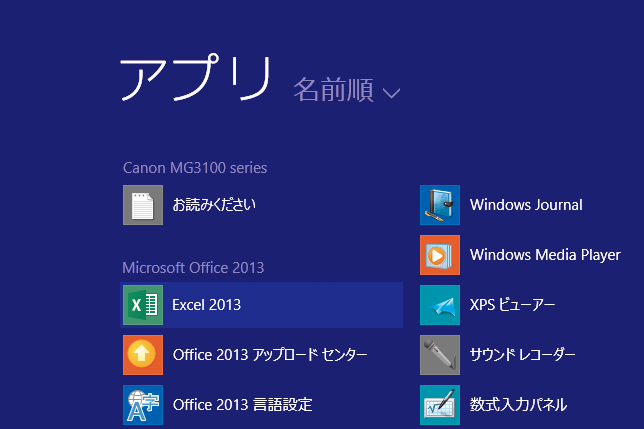The image size is (644, 429).
Task: Click the 数式入力パネル label
Action: [x=518, y=405]
